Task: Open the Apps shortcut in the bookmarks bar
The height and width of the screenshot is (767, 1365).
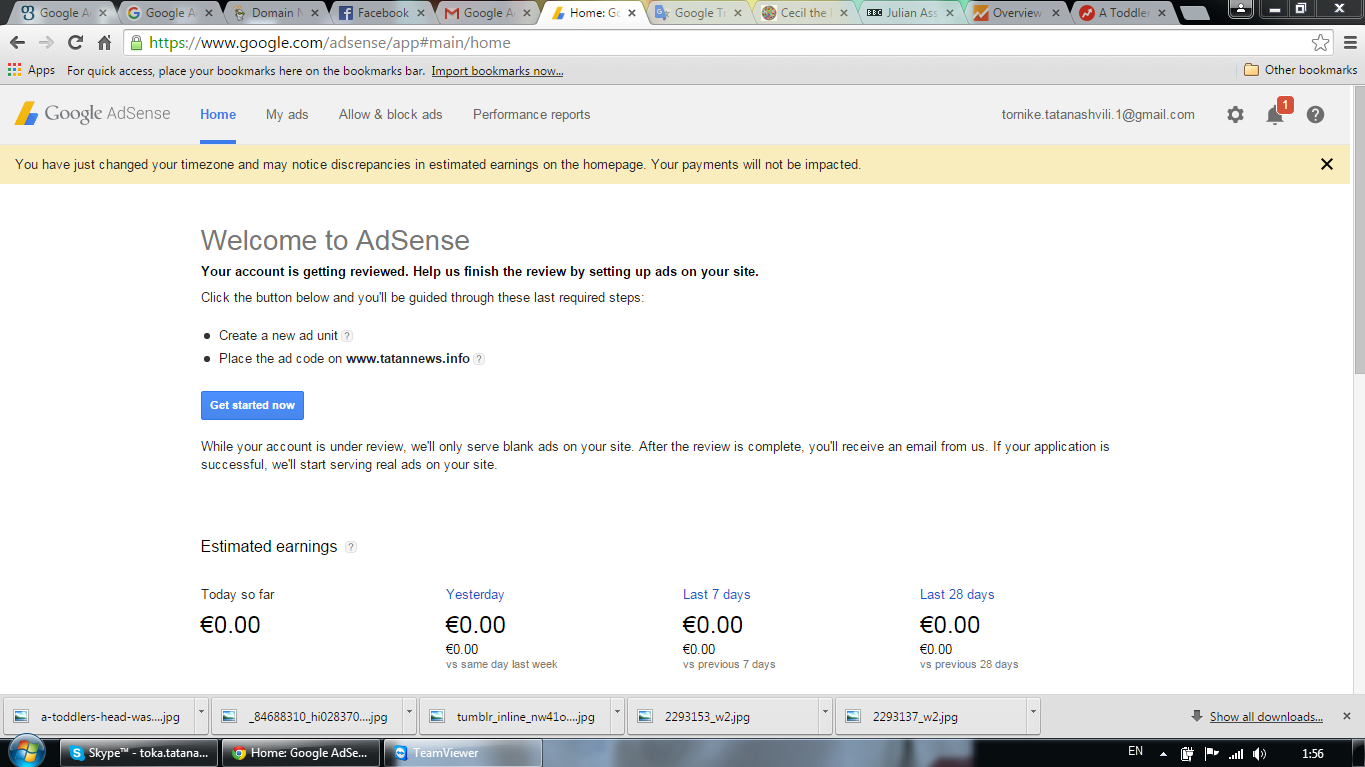Action: coord(31,70)
